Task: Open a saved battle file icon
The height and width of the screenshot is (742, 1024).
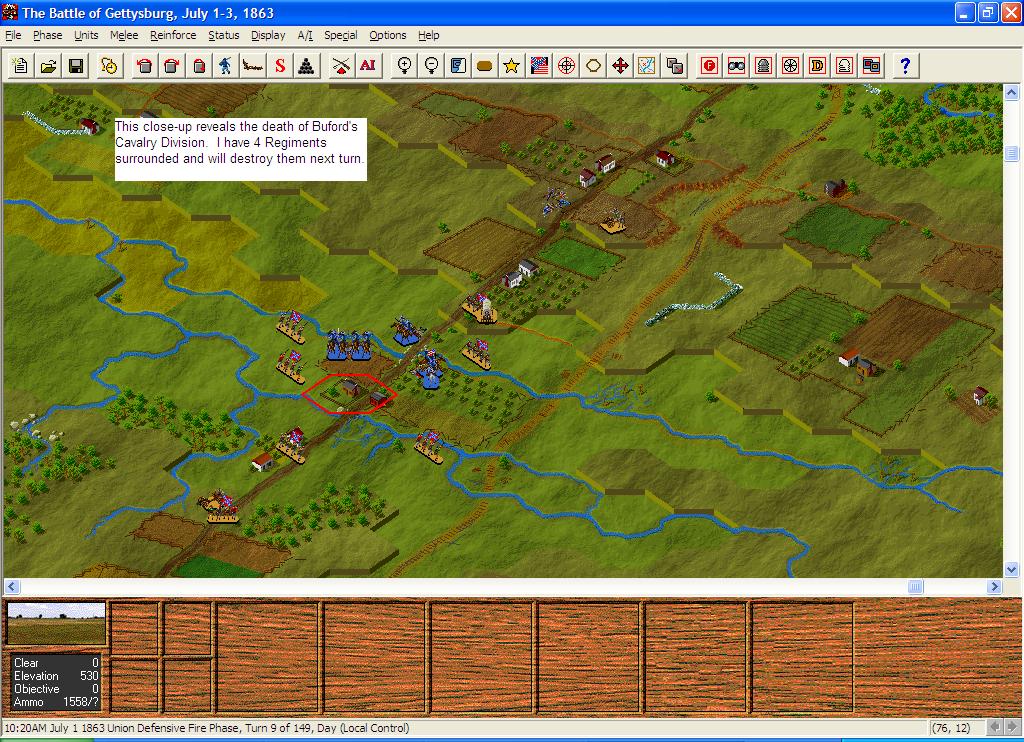Action: pyautogui.click(x=48, y=65)
